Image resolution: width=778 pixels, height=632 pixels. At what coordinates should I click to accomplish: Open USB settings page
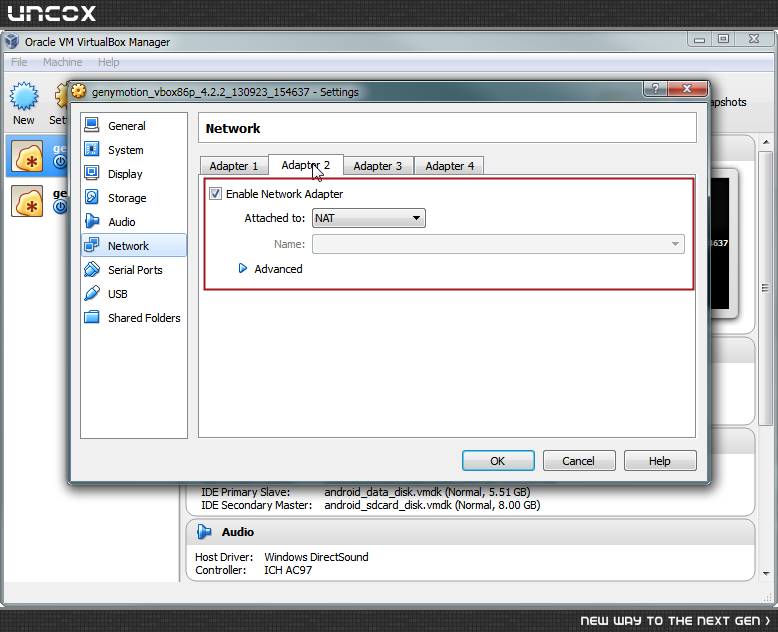pos(133,294)
